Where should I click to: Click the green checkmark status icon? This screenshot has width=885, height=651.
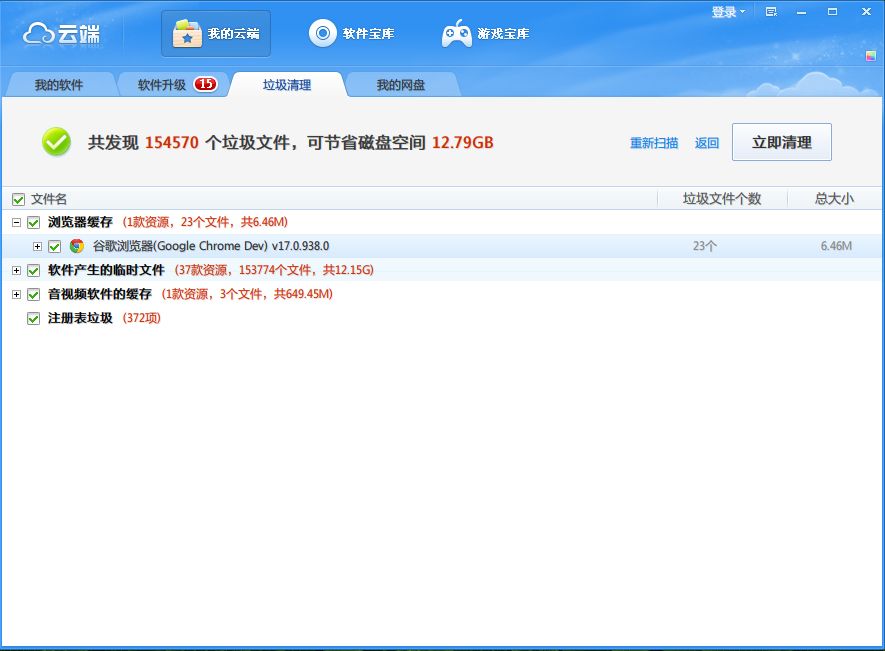pyautogui.click(x=56, y=142)
